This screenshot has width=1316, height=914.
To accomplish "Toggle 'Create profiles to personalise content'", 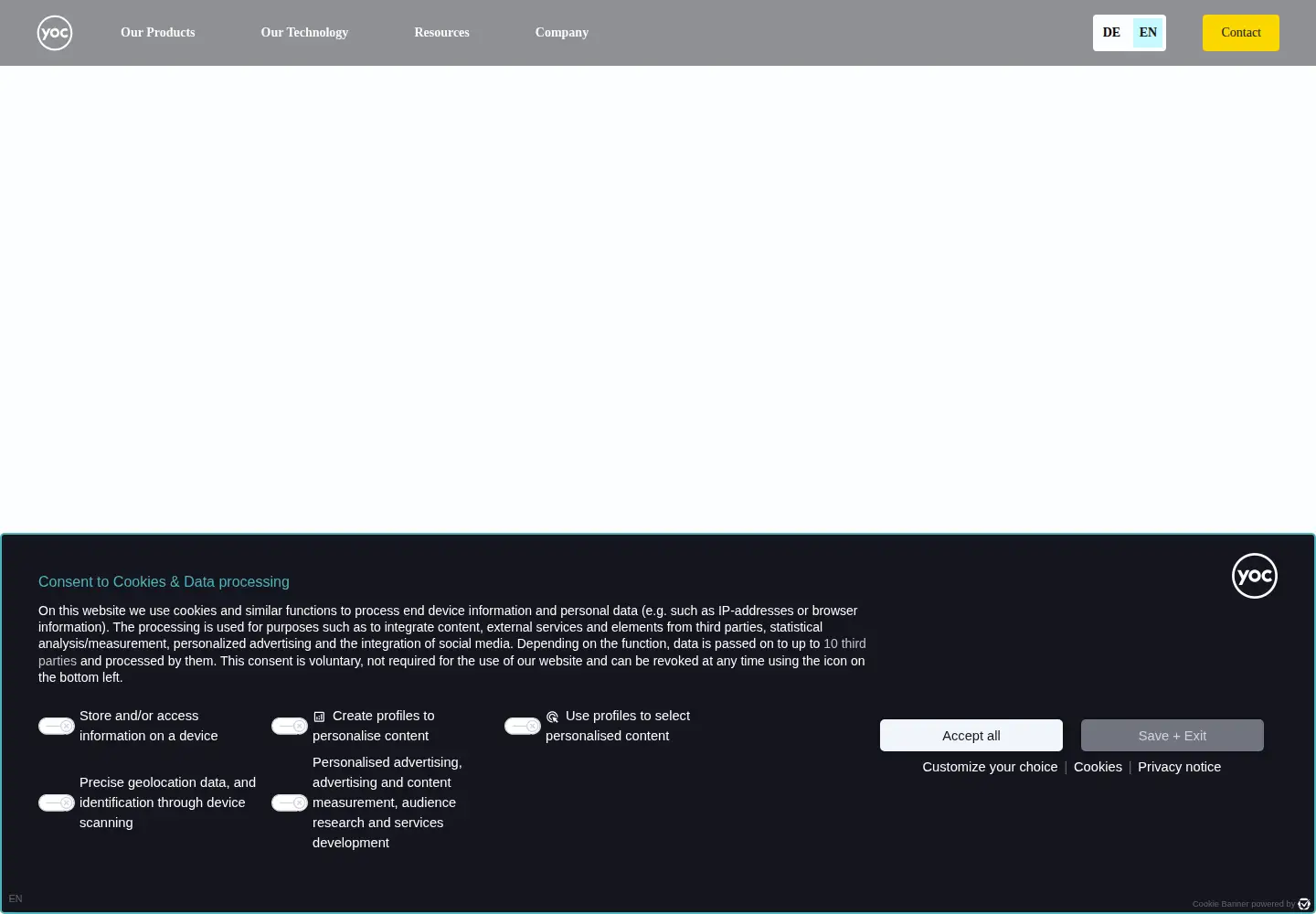I will pos(290,726).
